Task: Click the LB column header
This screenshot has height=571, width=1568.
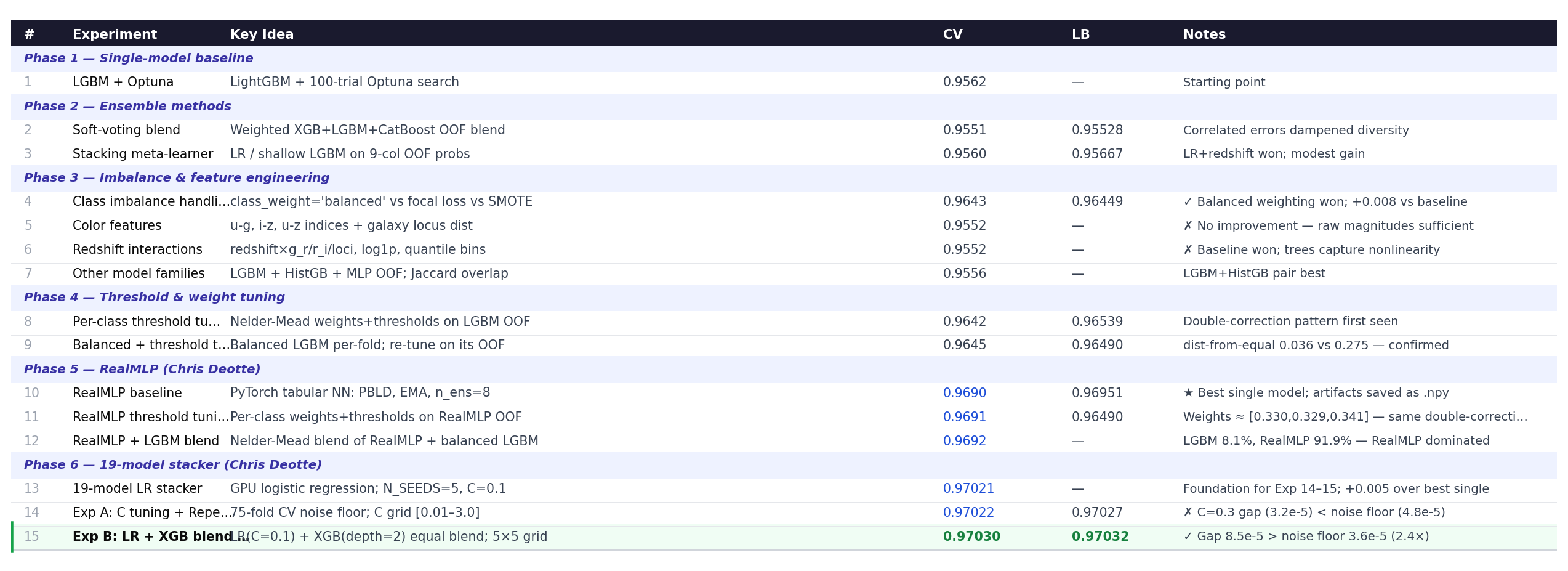Action: (x=1080, y=34)
